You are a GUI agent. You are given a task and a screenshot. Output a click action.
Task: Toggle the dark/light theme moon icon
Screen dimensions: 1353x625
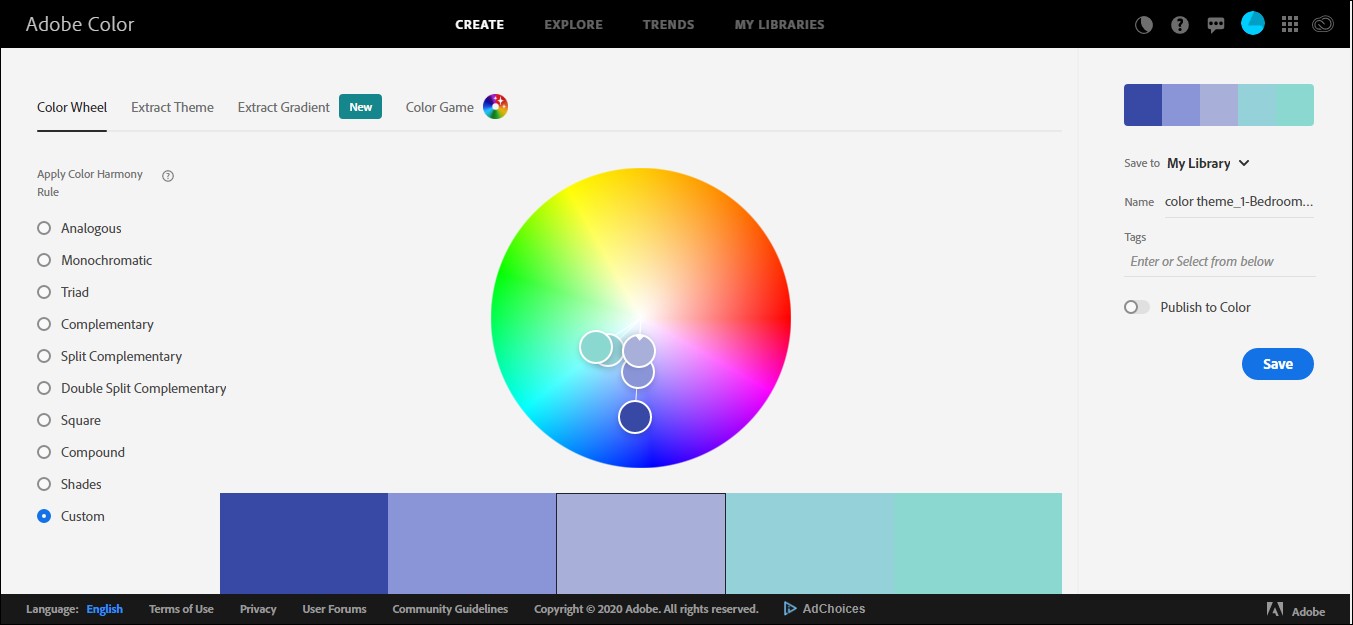coord(1144,25)
